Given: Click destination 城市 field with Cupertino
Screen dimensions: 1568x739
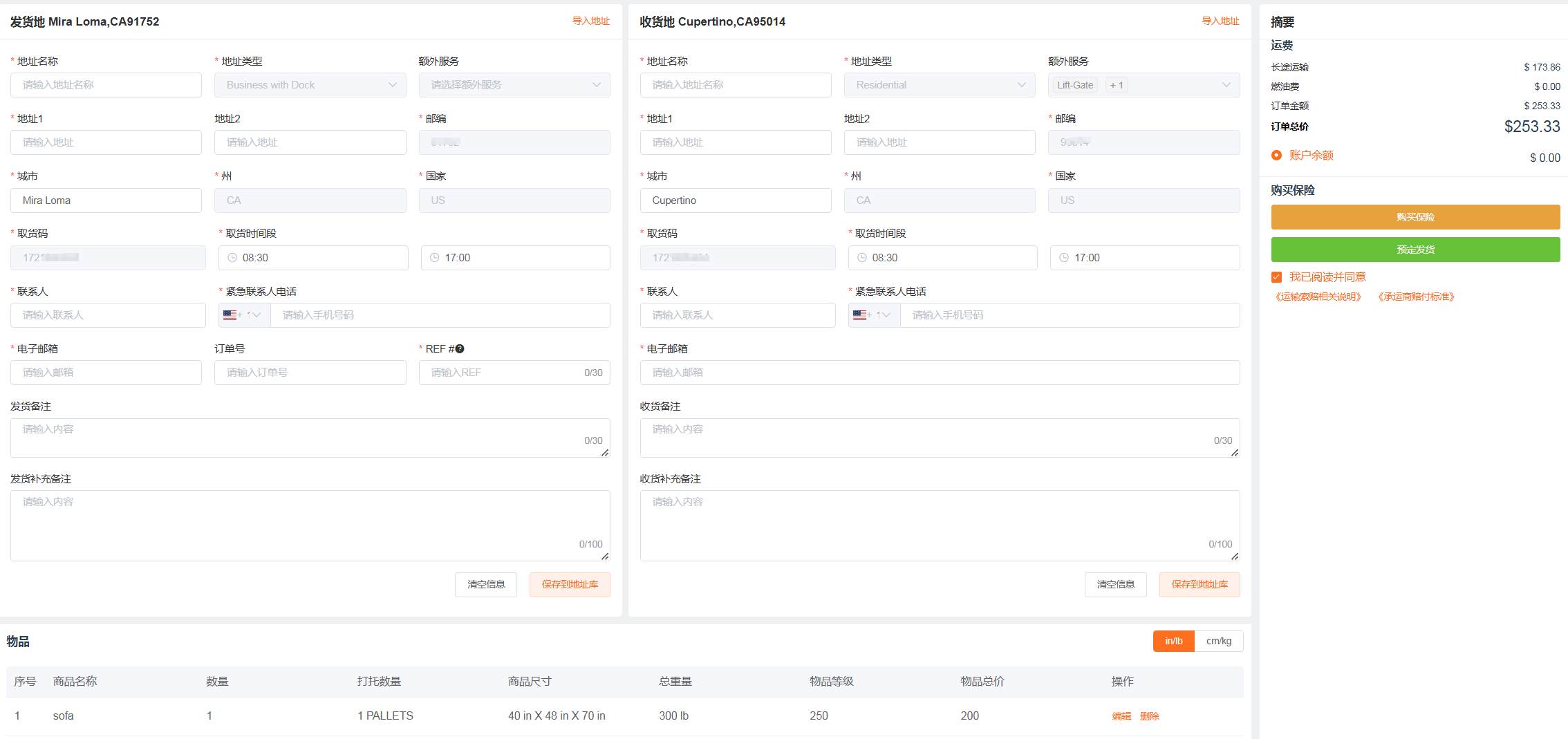Looking at the screenshot, I should tap(736, 200).
